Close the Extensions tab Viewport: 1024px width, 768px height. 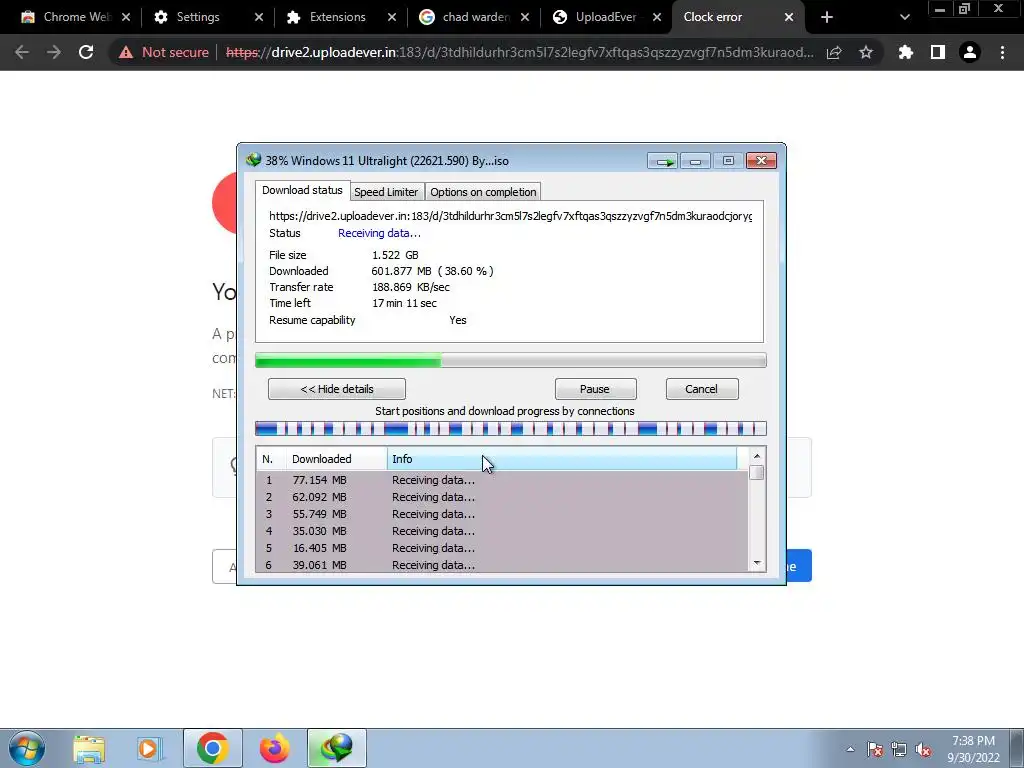point(392,17)
